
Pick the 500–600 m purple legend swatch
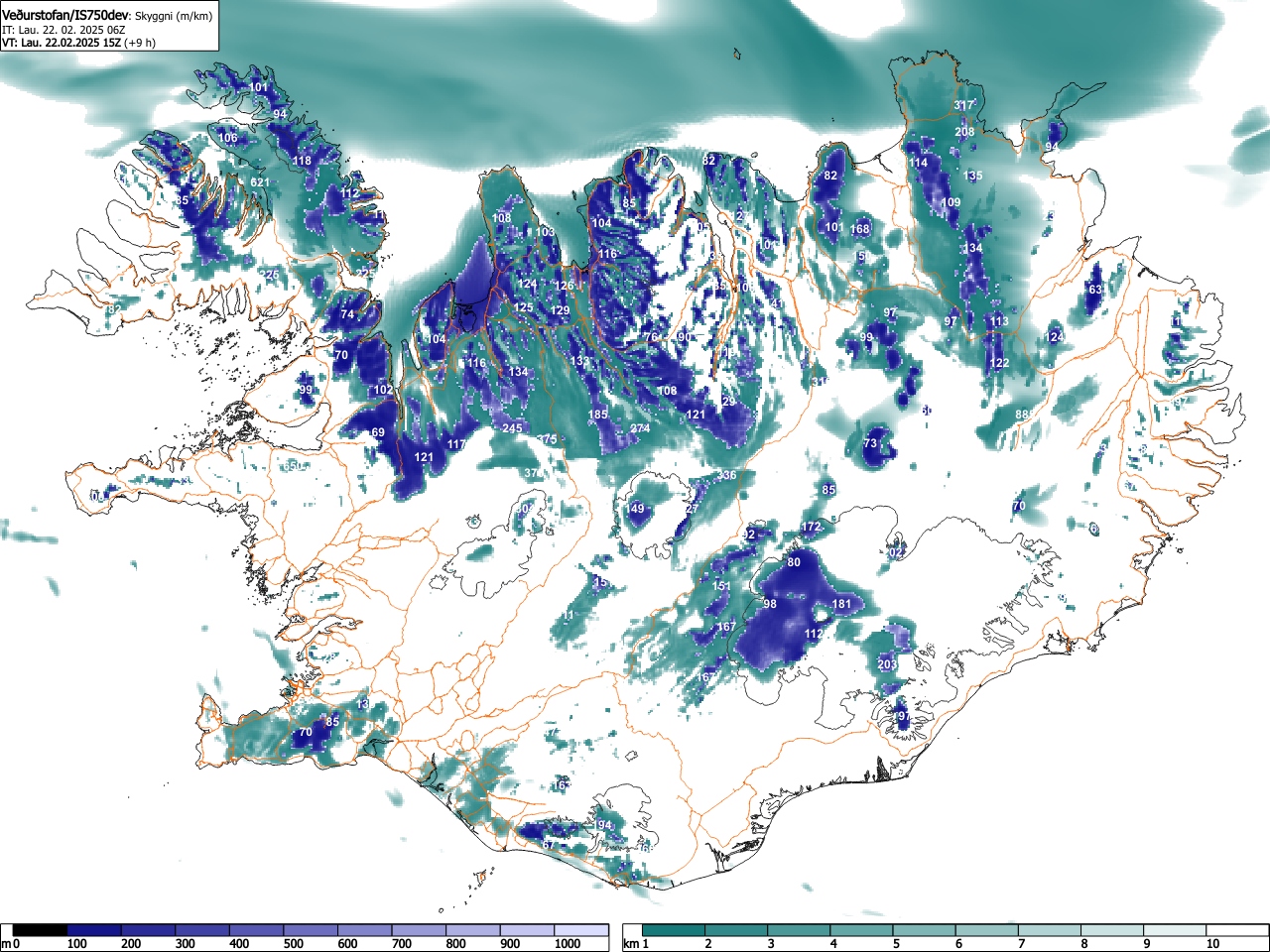(311, 930)
